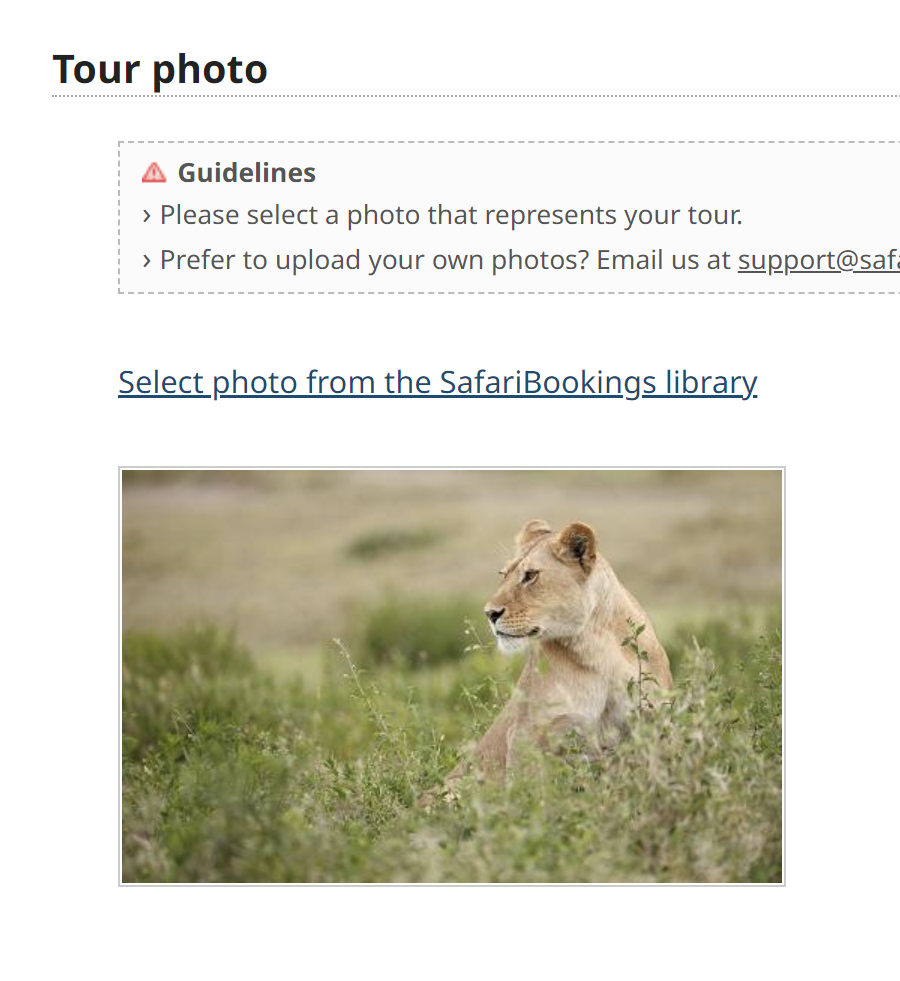900x981 pixels.
Task: Click the red warning triangle icon
Action: tap(154, 173)
